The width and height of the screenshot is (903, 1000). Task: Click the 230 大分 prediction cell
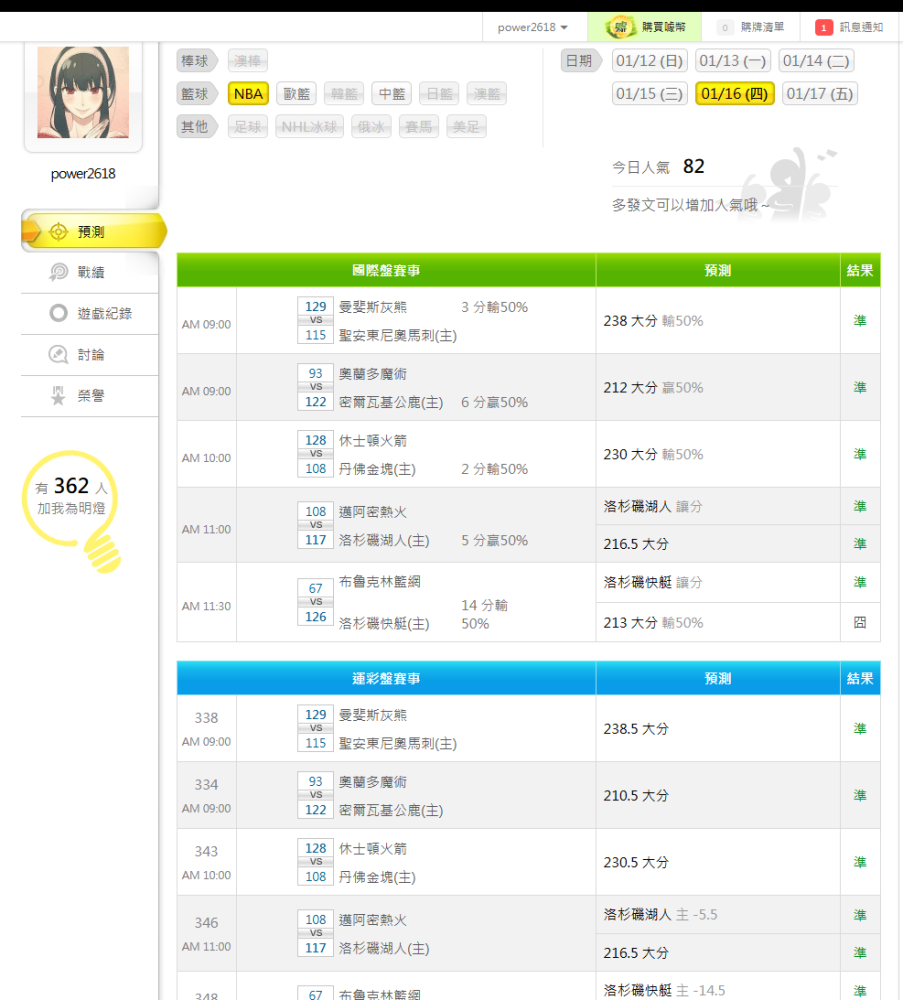coord(718,455)
